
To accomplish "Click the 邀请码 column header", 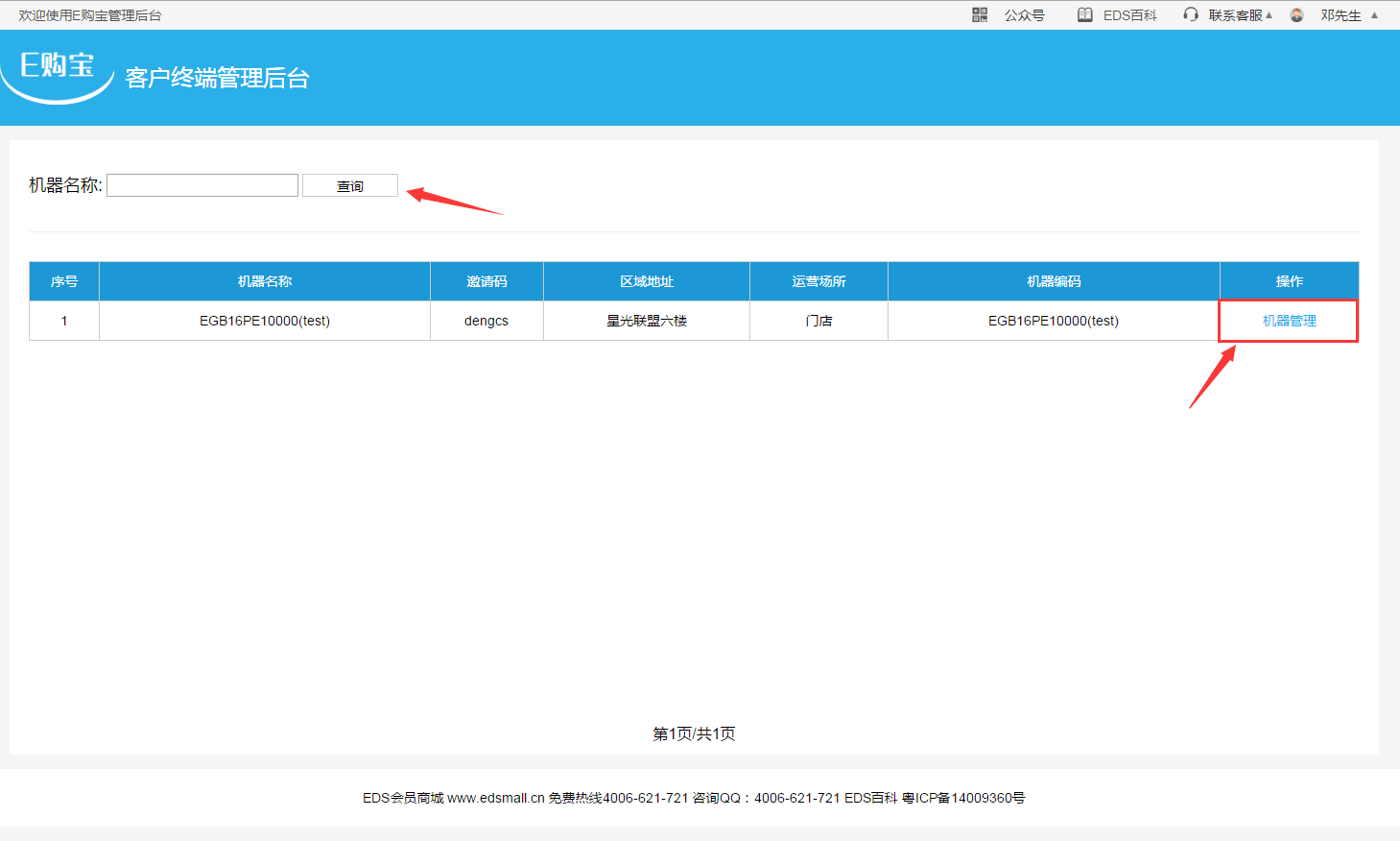I will click(x=486, y=281).
